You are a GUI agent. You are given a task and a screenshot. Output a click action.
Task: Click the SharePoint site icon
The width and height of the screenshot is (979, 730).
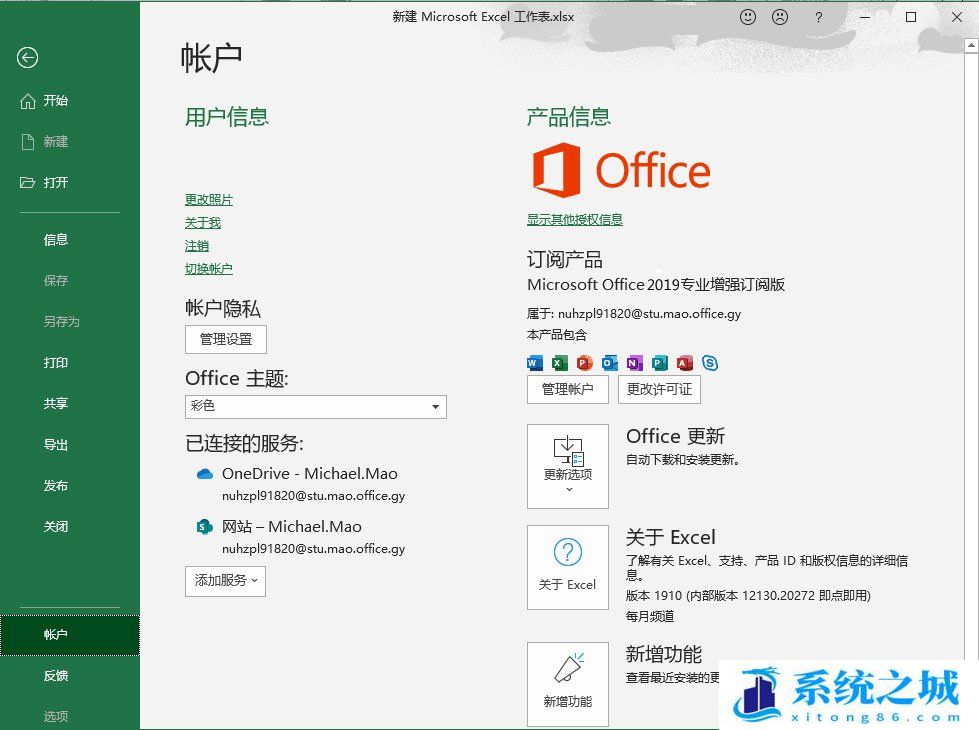(x=205, y=527)
